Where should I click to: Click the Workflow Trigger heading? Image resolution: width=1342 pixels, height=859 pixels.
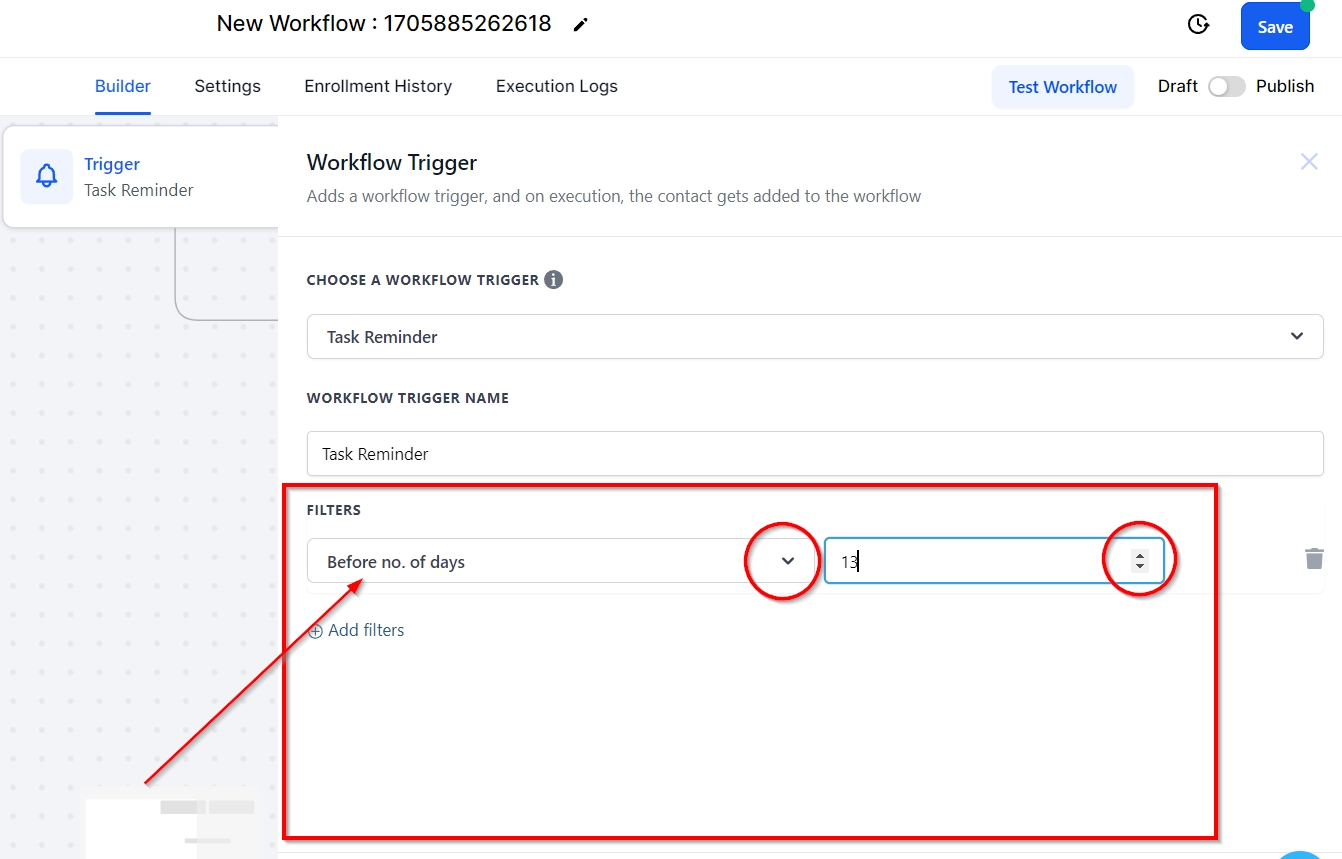(392, 162)
